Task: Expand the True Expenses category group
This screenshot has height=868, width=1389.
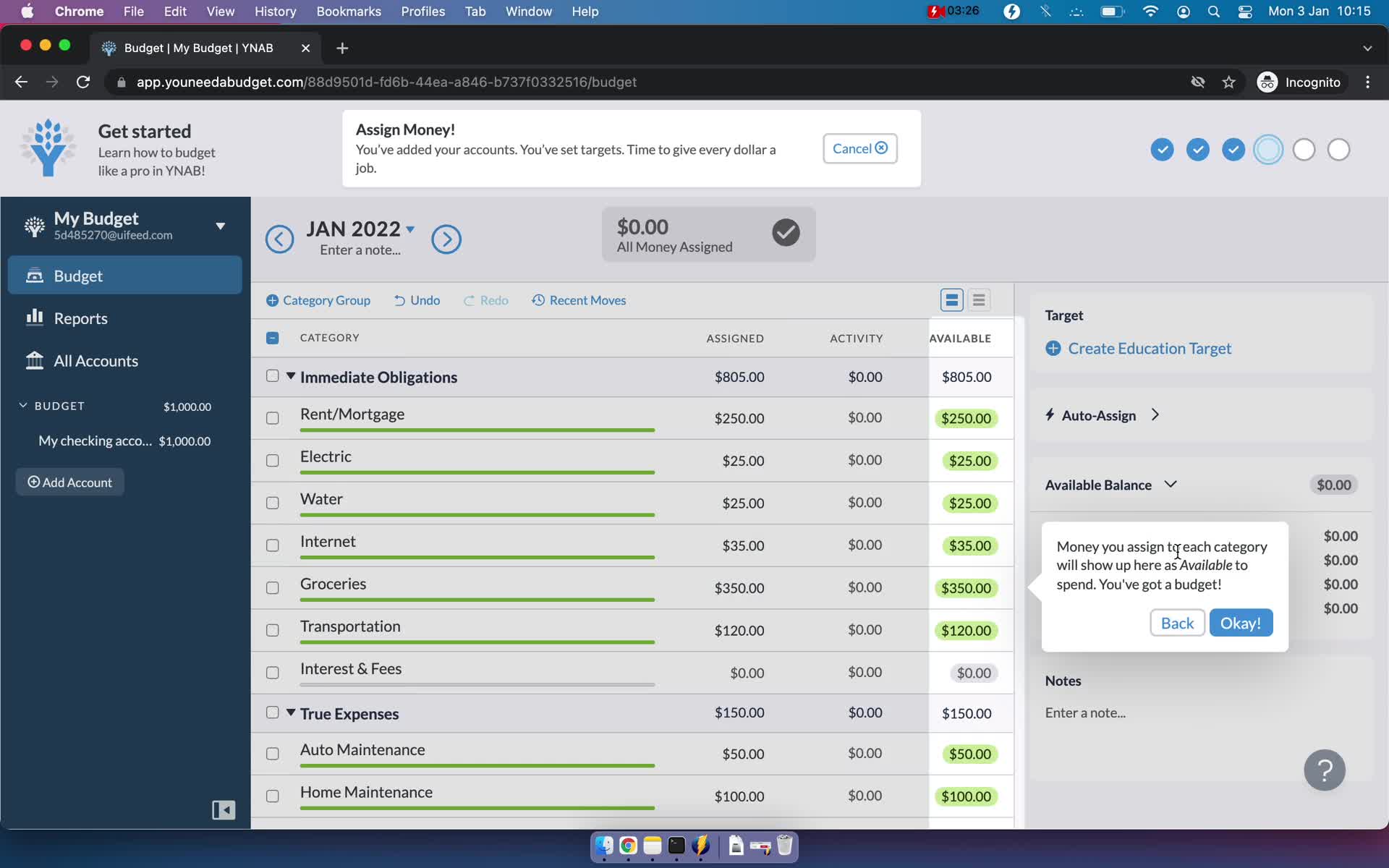Action: (291, 712)
